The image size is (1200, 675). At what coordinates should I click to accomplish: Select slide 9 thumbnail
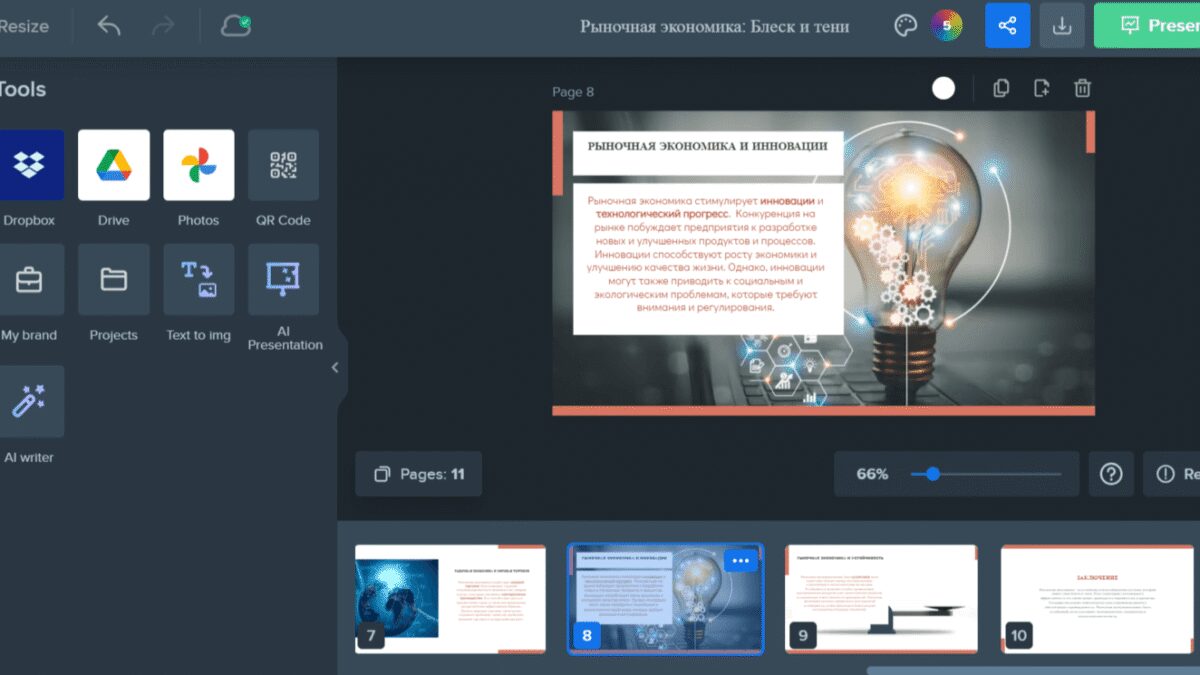(881, 598)
